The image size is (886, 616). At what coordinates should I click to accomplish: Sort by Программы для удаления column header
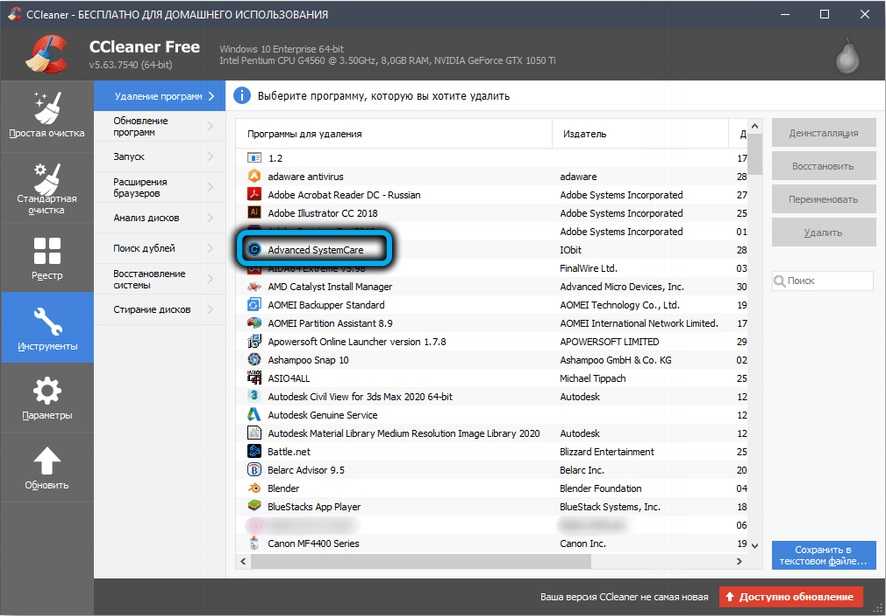[394, 134]
